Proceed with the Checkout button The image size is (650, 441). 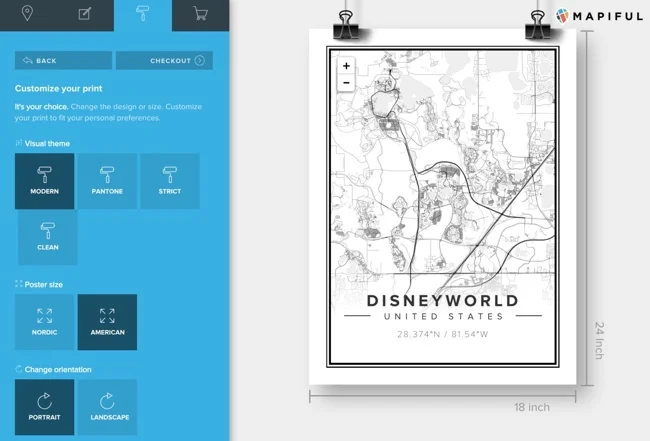[x=165, y=61]
